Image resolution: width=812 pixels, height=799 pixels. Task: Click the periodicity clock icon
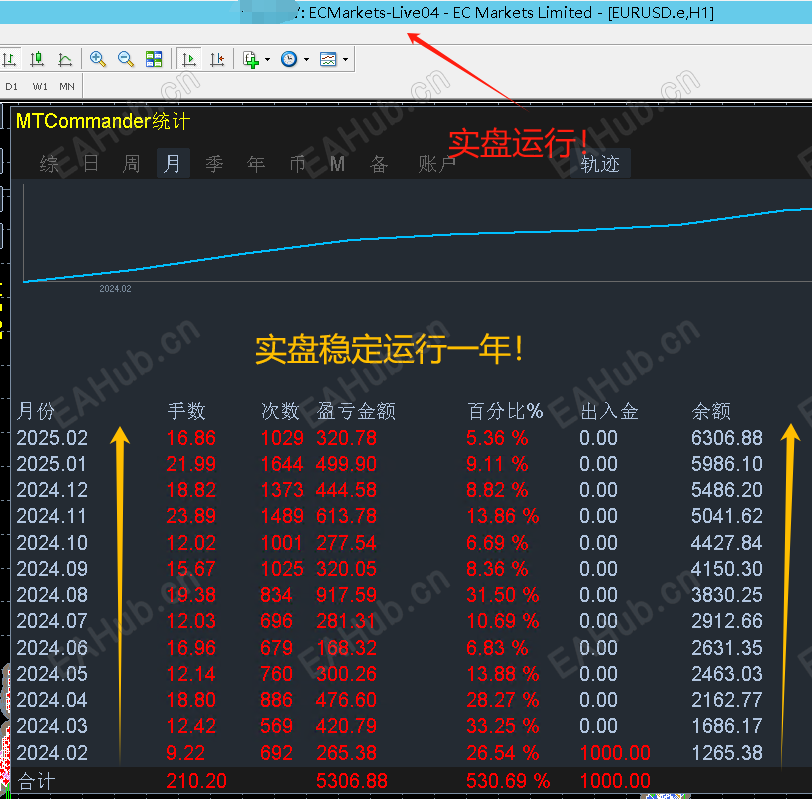coord(289,59)
